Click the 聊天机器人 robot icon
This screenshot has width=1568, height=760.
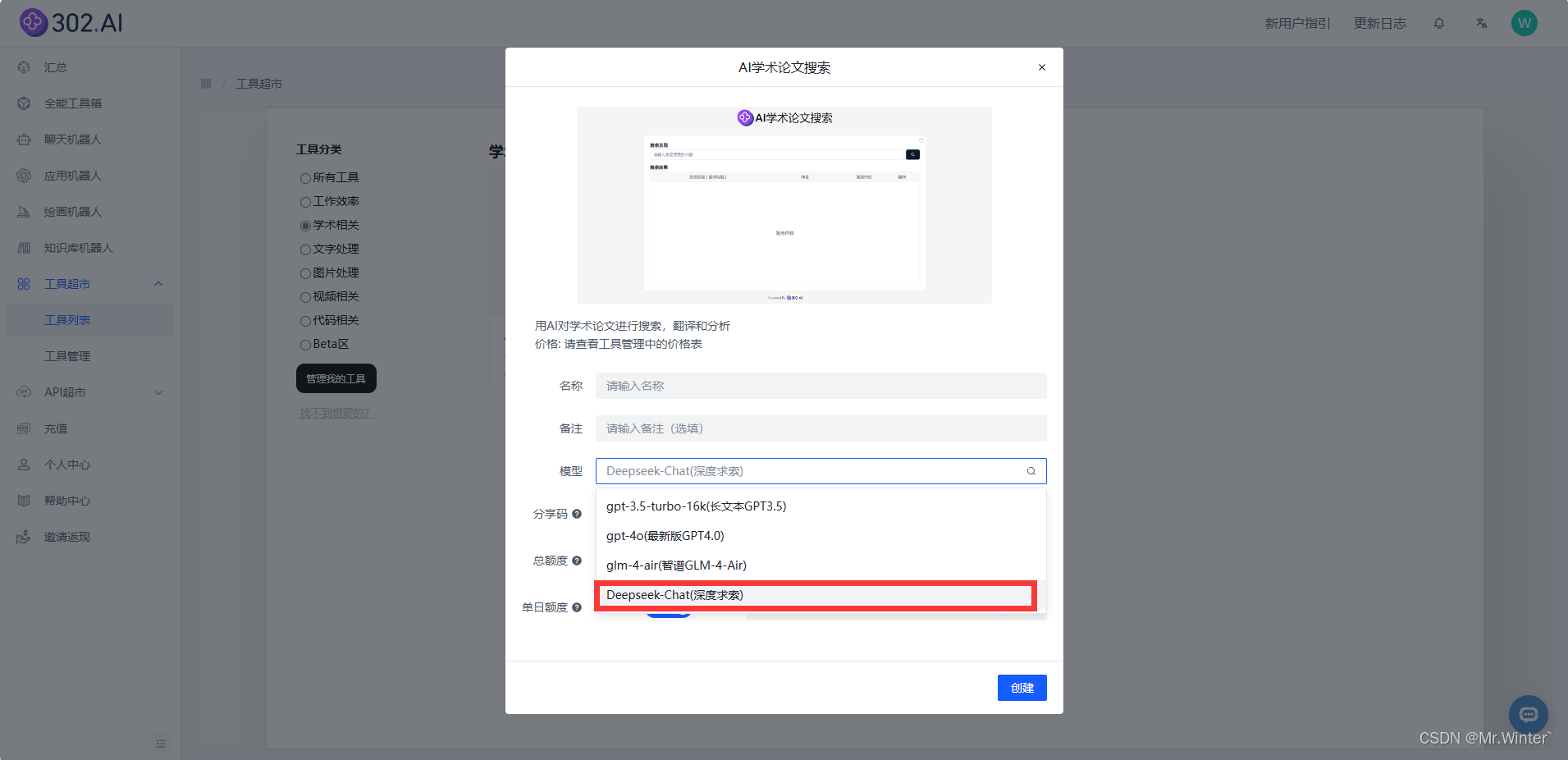[24, 140]
